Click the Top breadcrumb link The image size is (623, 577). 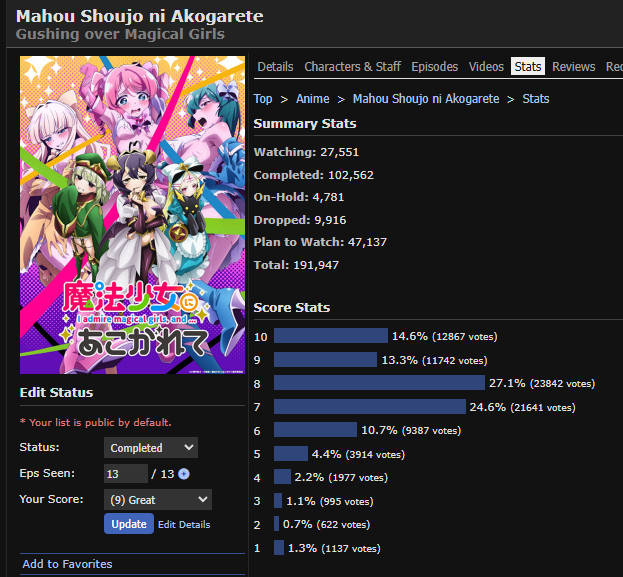[x=263, y=99]
